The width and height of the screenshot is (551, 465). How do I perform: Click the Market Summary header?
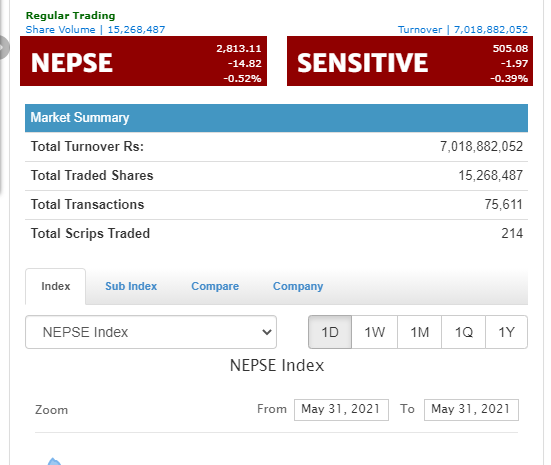(x=276, y=118)
